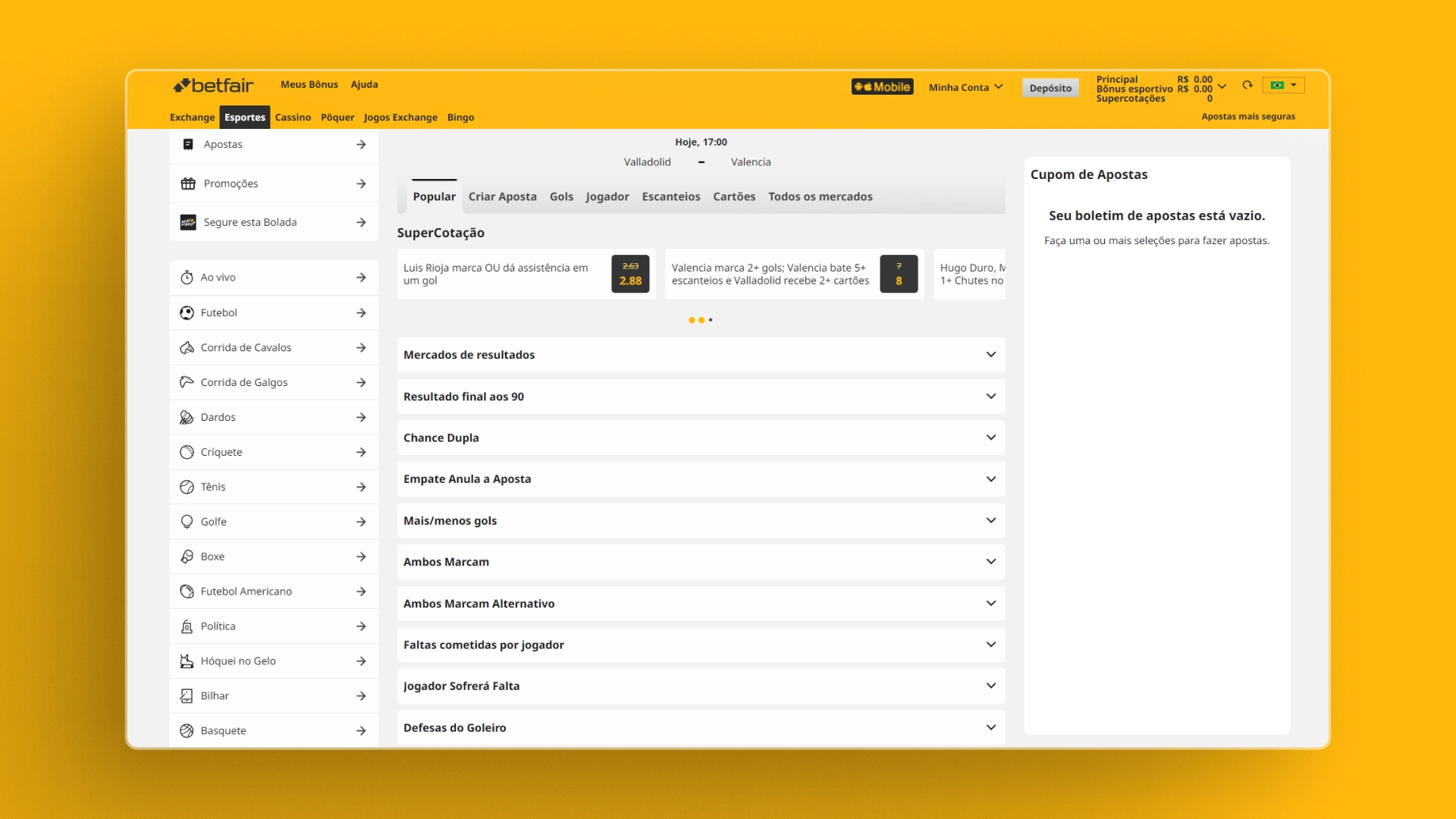This screenshot has height=819, width=1456.
Task: Expand Ambos Marcam Alternativo section
Action: [x=701, y=604]
